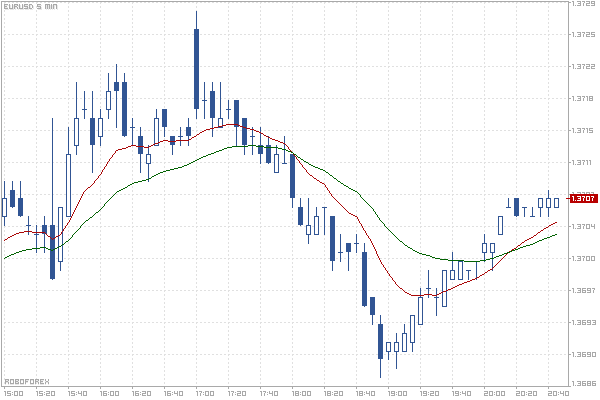Select the first candle at chart's left edge

point(5,205)
